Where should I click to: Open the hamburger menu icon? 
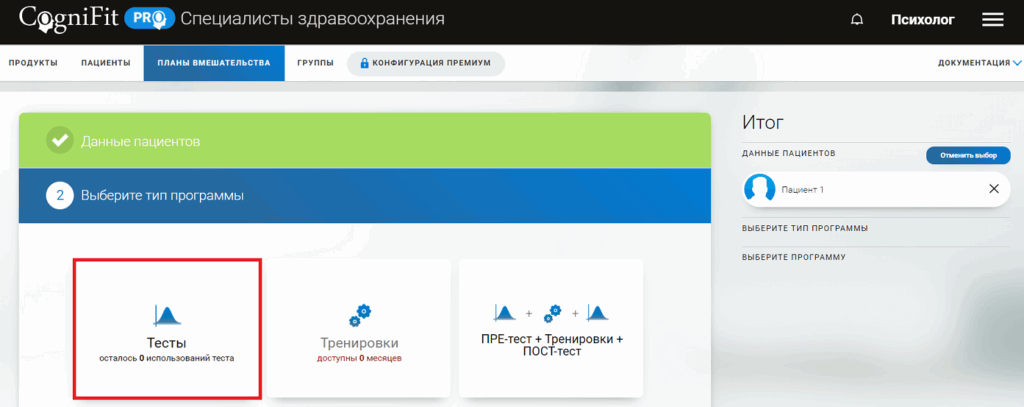tap(992, 20)
